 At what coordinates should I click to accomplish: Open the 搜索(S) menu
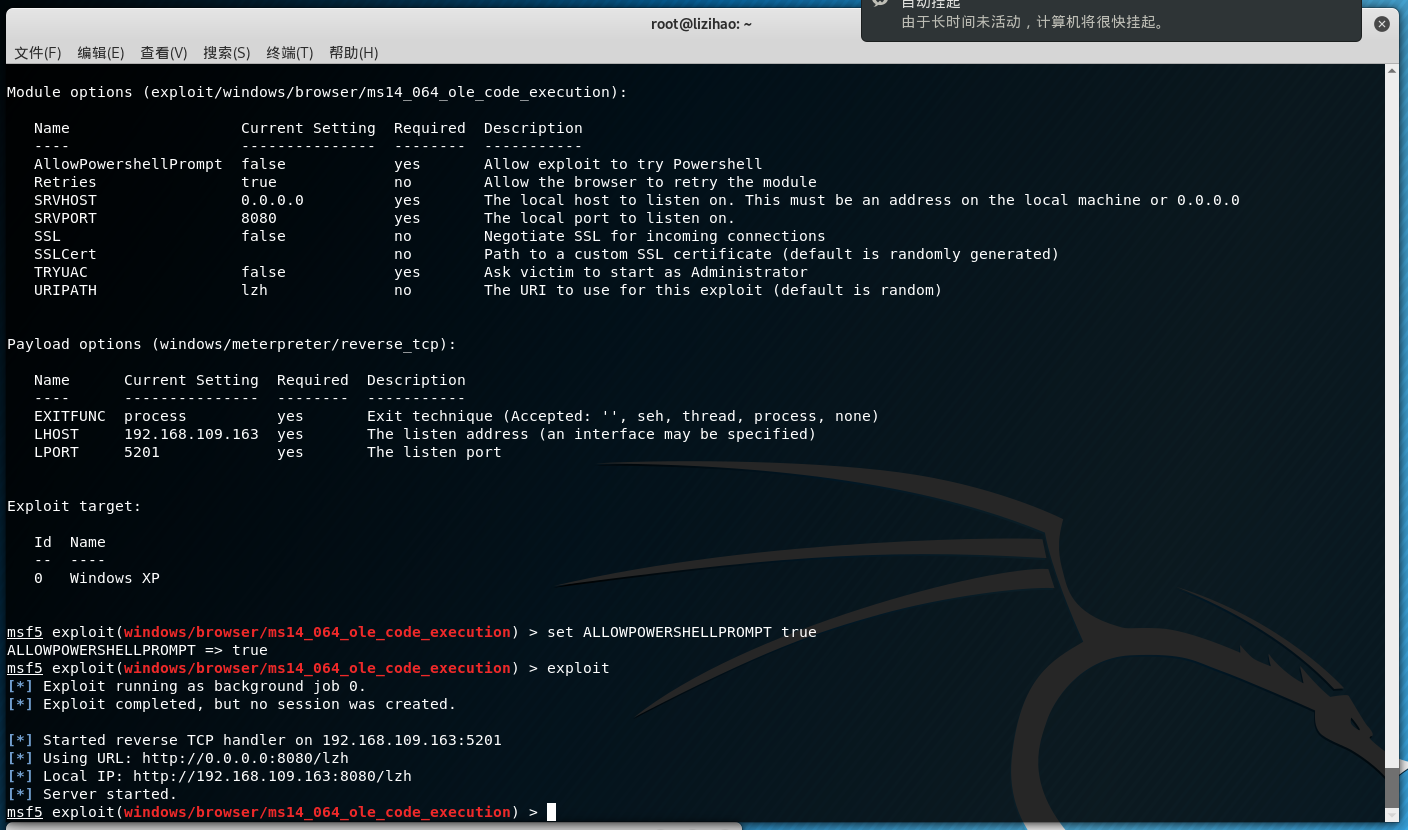click(x=227, y=52)
